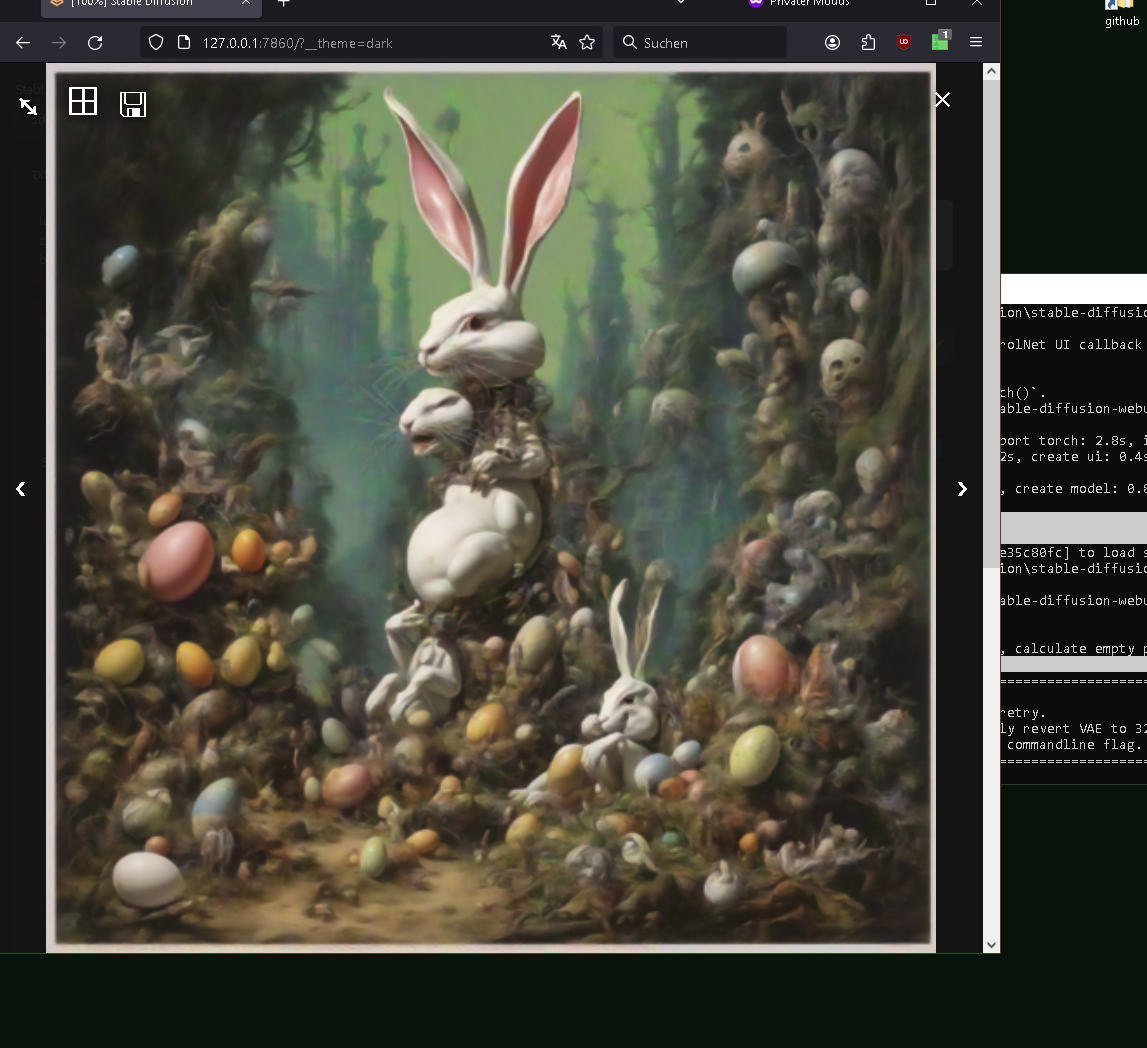The image size is (1147, 1048).
Task: Open the uBlock Origin extension popup
Action: (x=904, y=42)
